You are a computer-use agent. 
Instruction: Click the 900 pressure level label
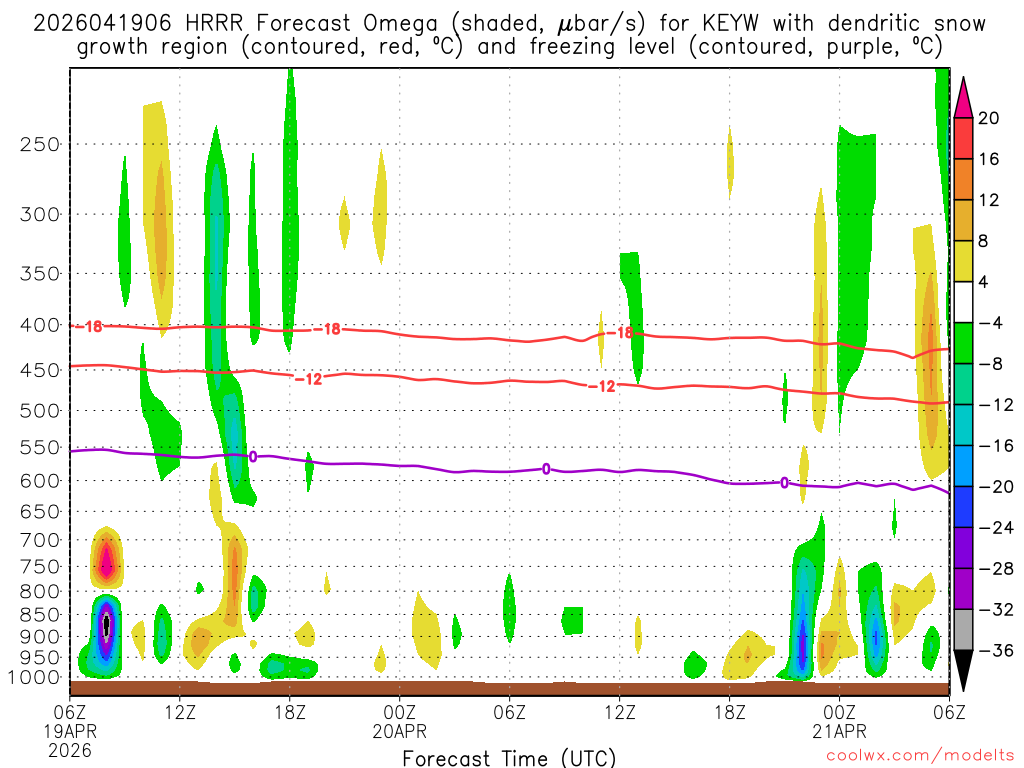coord(40,637)
